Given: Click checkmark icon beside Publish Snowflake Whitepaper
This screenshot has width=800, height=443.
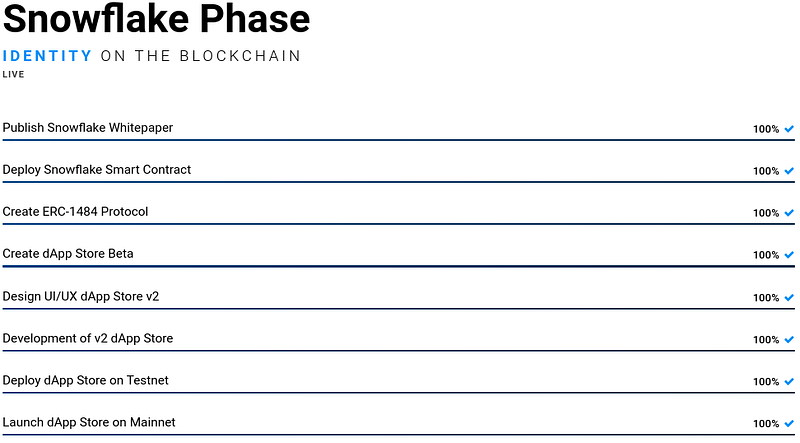Looking at the screenshot, I should [x=789, y=129].
